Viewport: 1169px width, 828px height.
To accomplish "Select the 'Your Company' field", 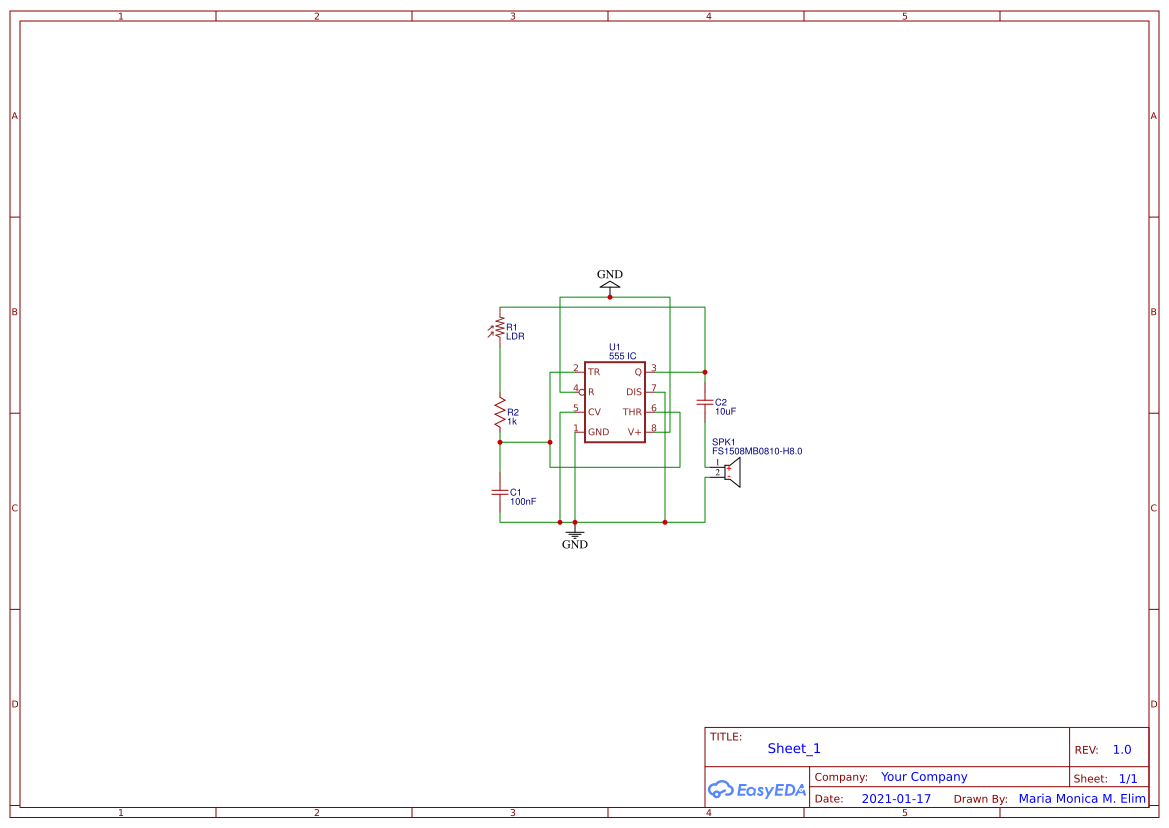I will (x=924, y=777).
